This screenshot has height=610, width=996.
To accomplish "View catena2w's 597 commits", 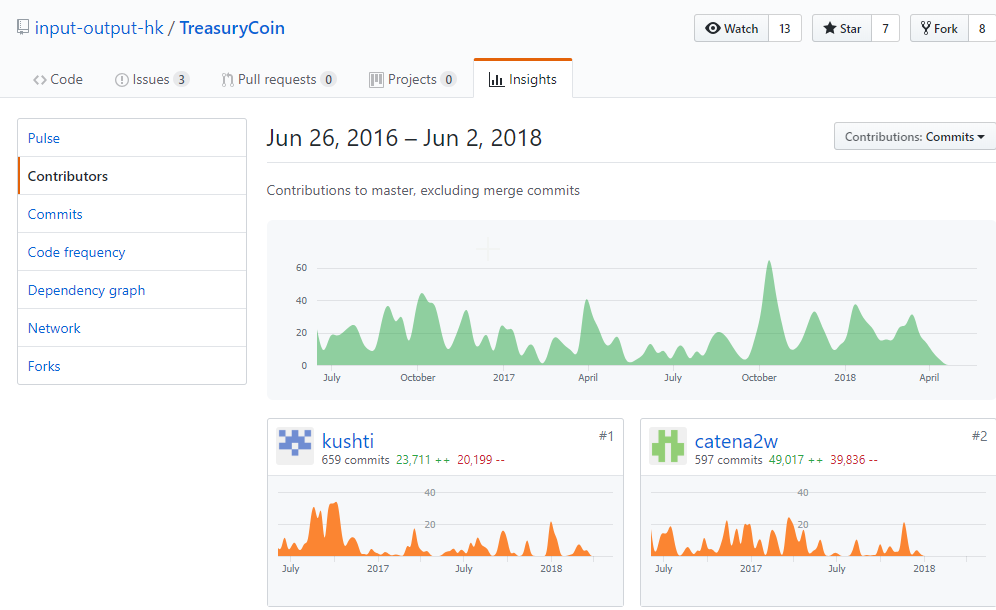I will [x=729, y=460].
